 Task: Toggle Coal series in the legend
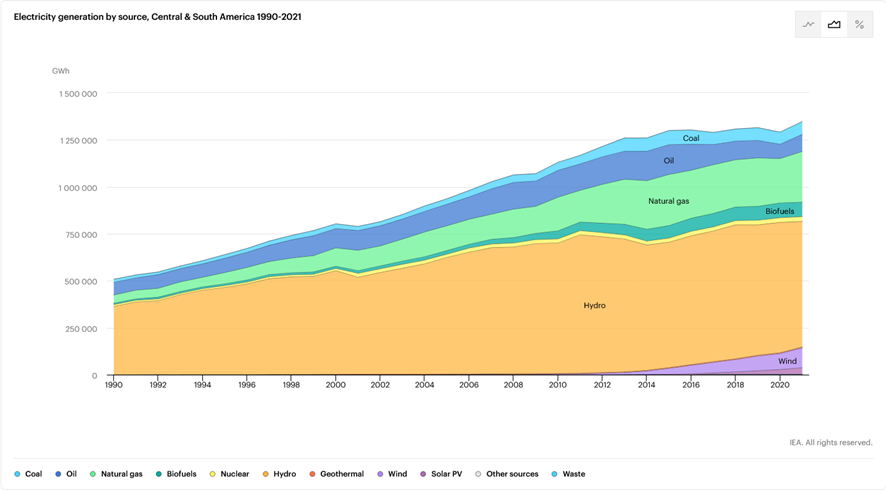pyautogui.click(x=28, y=474)
